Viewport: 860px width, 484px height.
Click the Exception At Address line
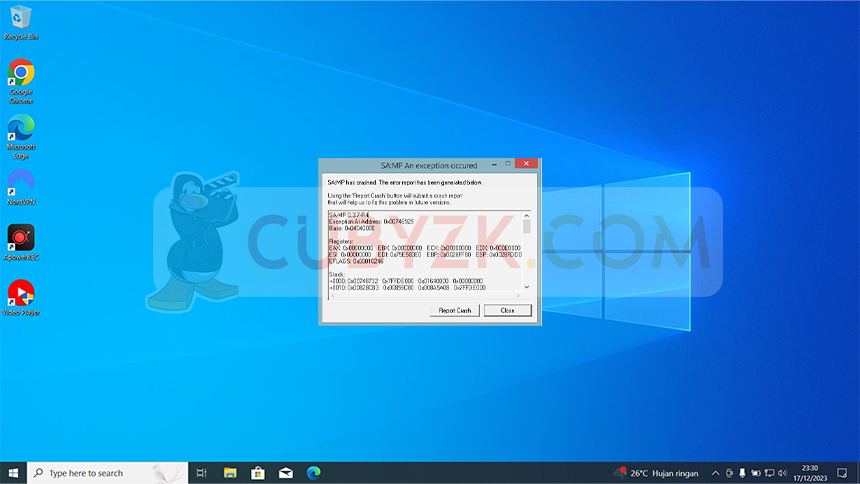[x=371, y=222]
